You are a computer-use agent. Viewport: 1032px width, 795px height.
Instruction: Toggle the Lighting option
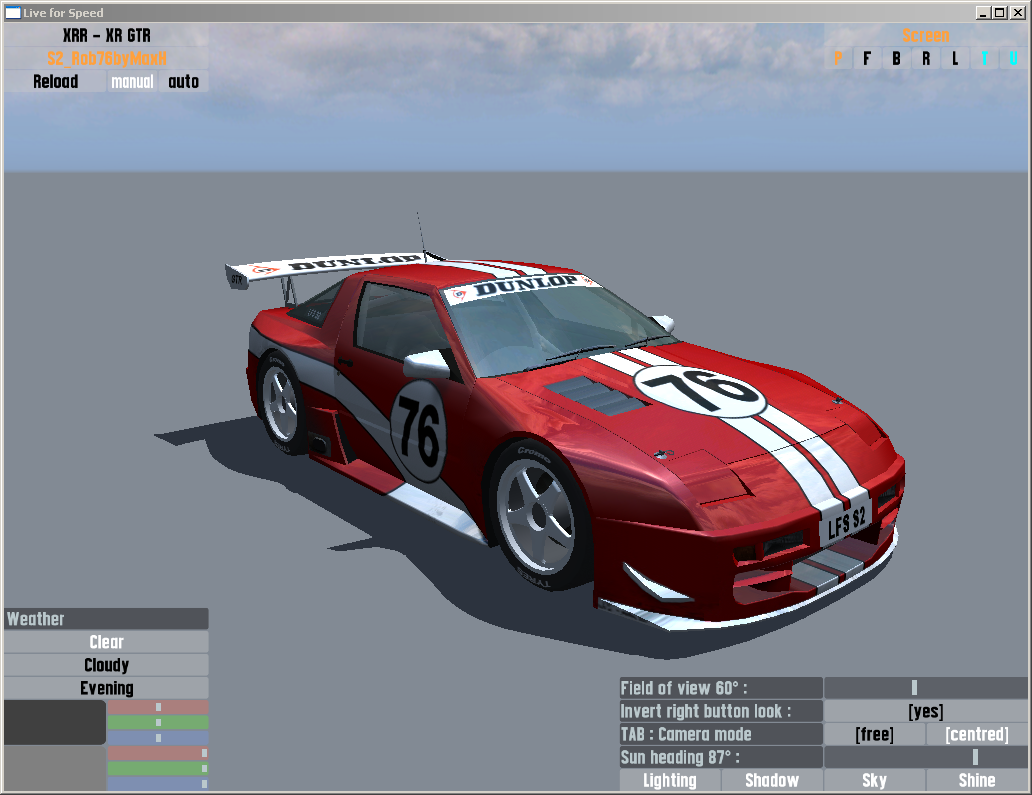[x=670, y=780]
